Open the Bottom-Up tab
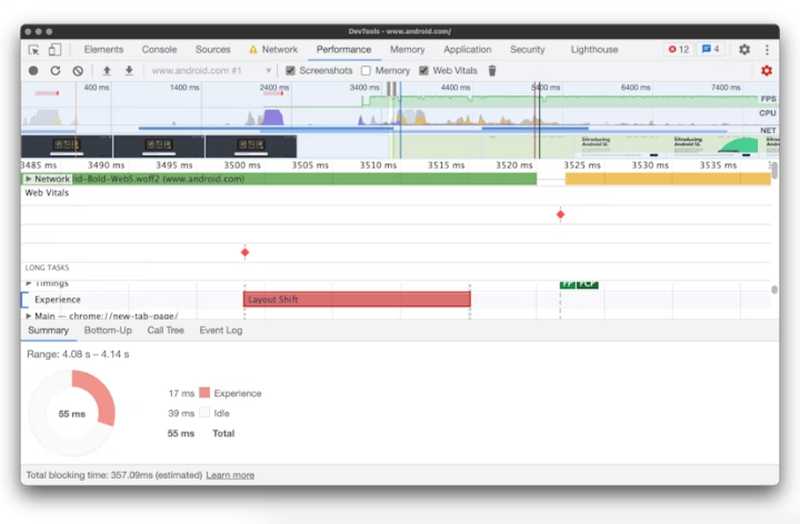 click(107, 330)
